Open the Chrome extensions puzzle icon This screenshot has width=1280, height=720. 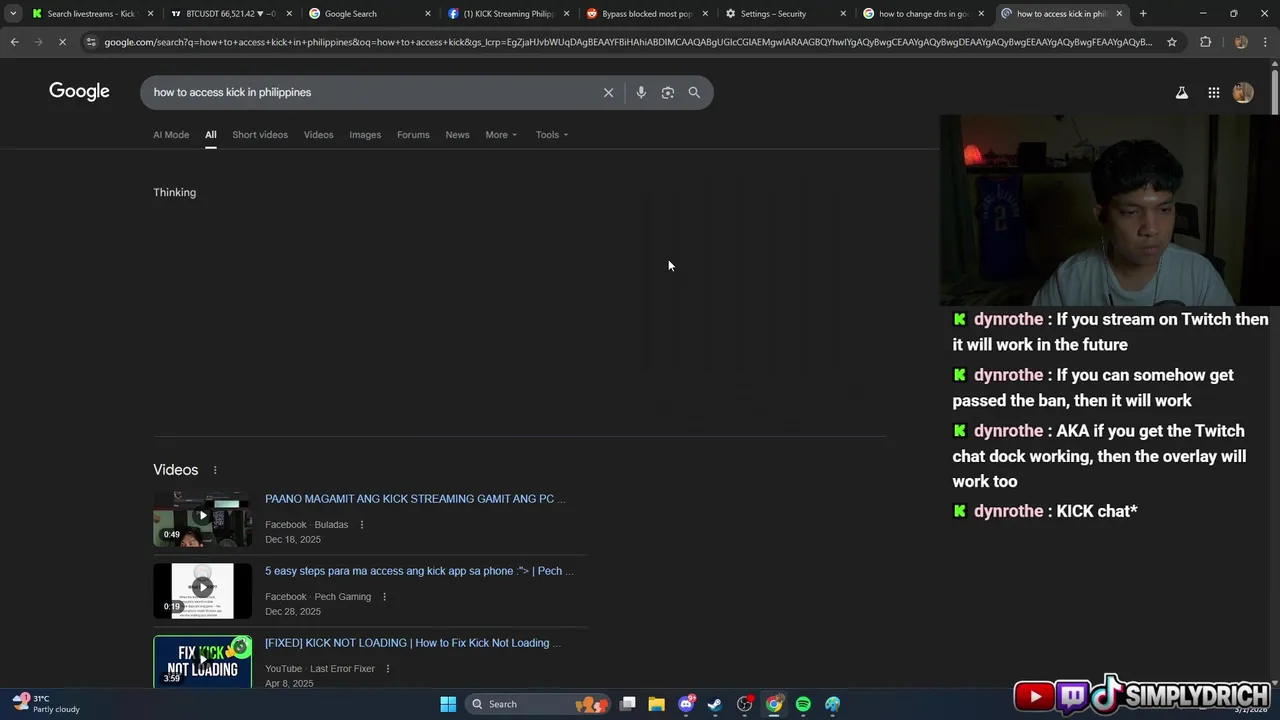tap(1205, 42)
